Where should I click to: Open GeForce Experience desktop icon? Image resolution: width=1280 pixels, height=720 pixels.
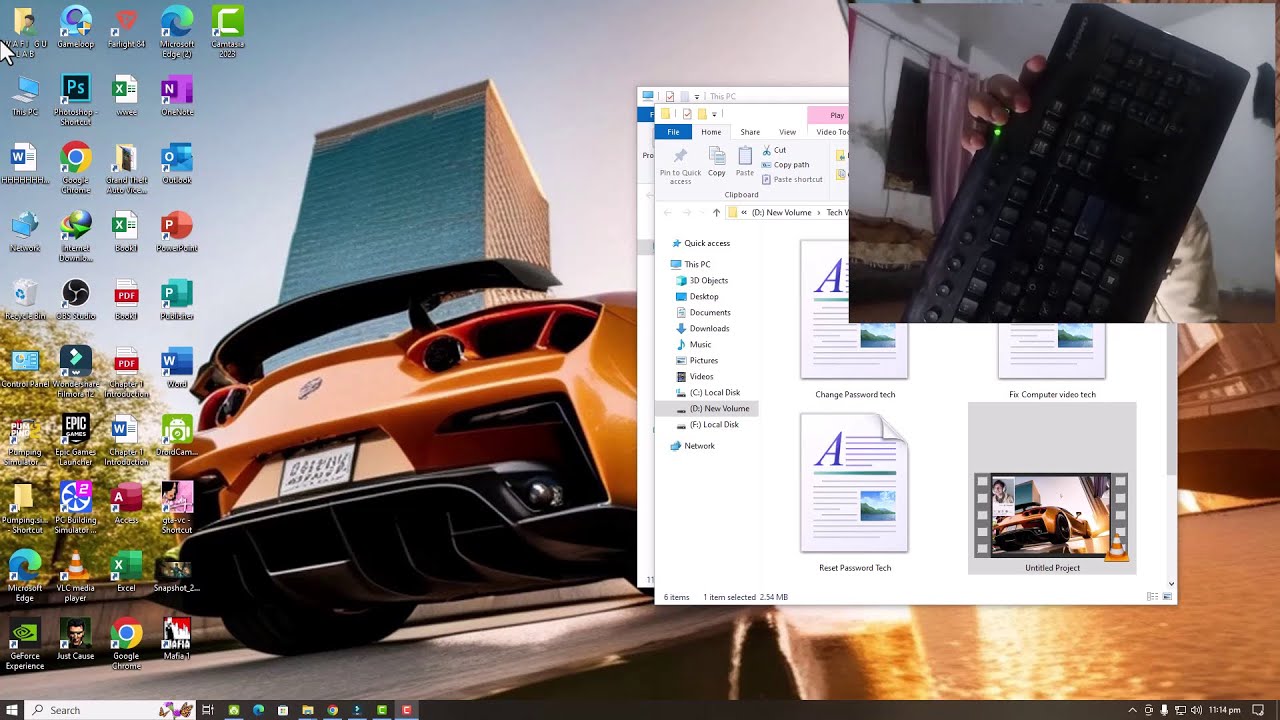(25, 644)
